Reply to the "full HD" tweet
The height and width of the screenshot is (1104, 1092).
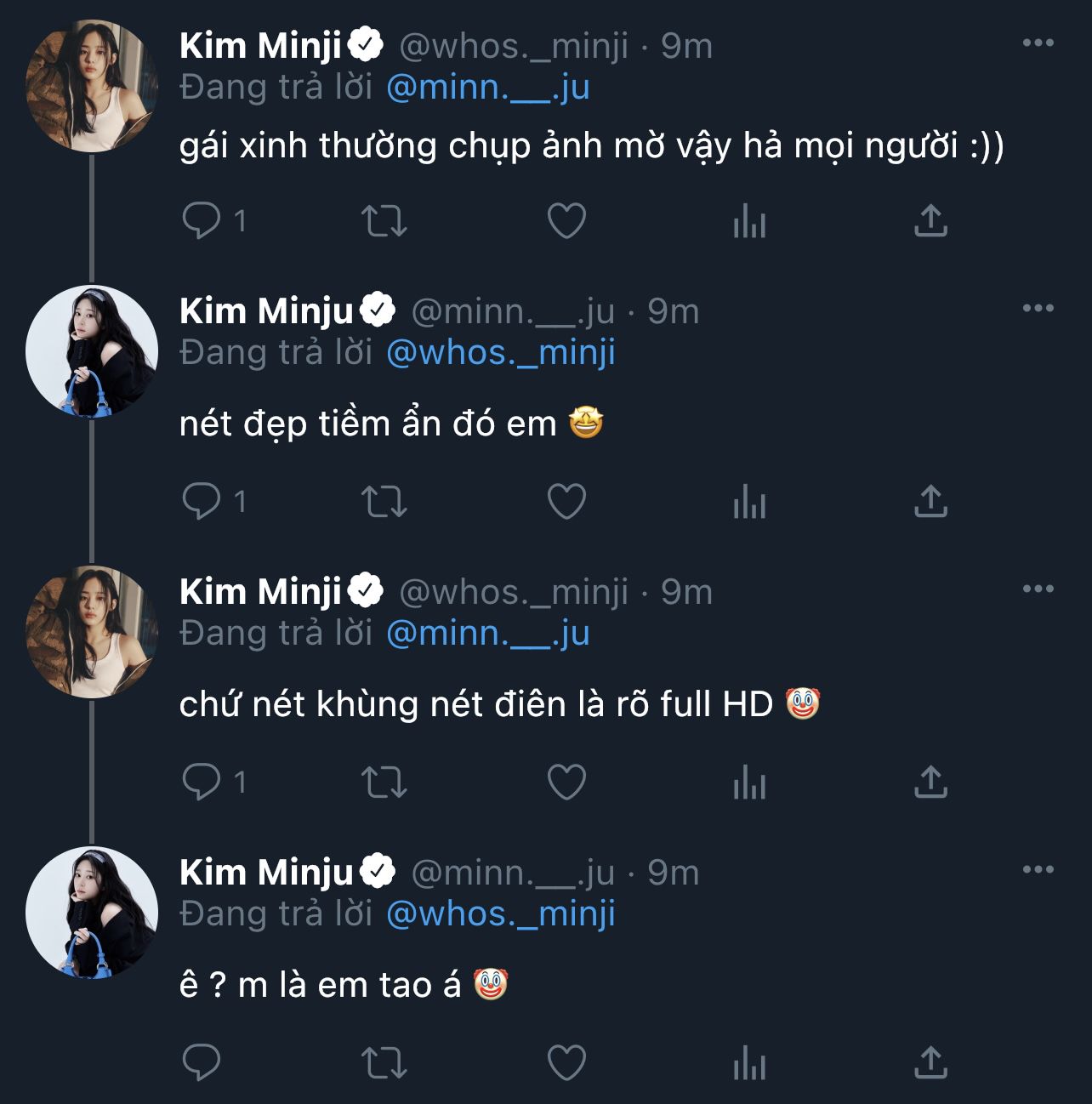pyautogui.click(x=202, y=782)
